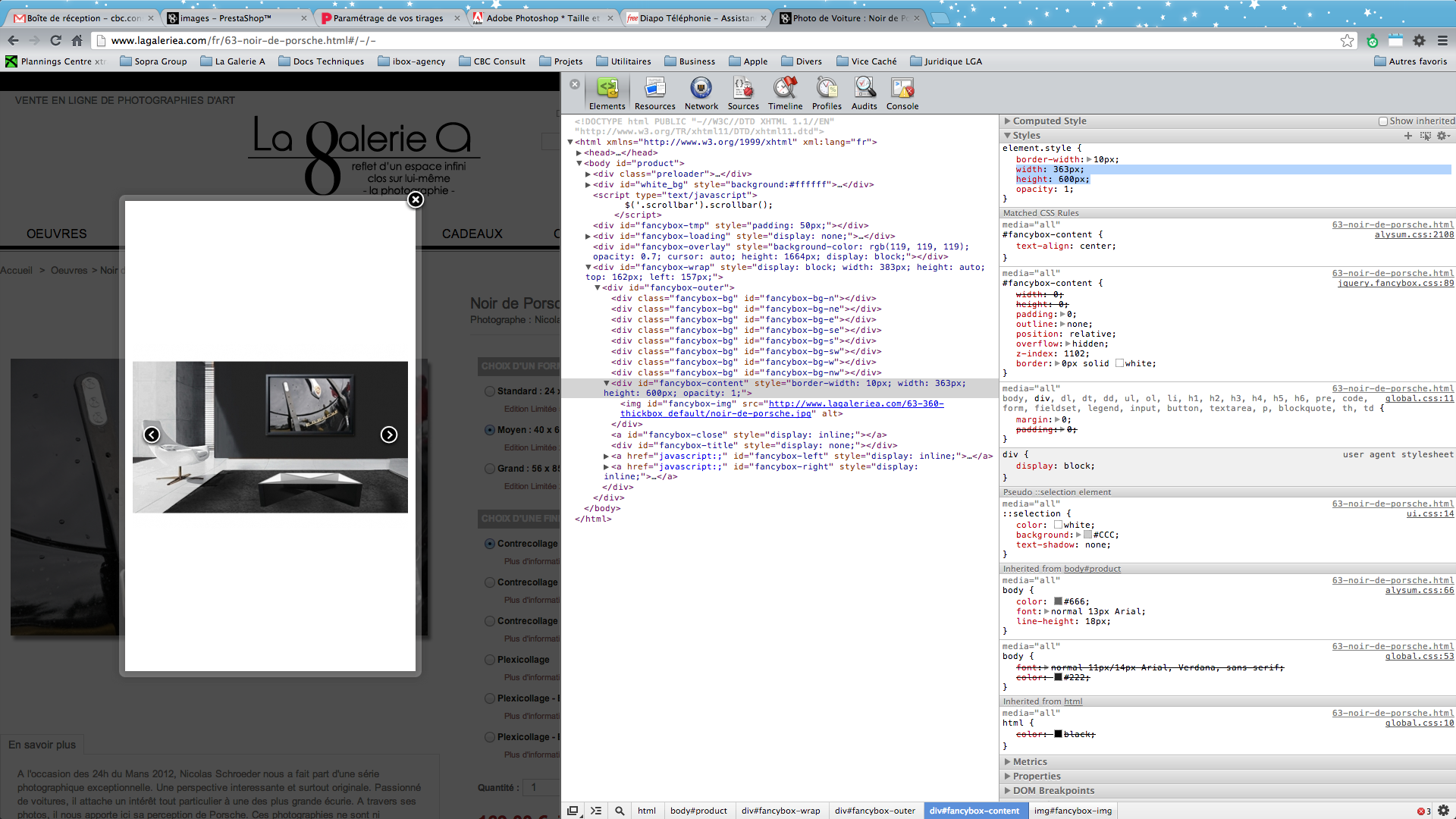This screenshot has width=1456, height=819.
Task: Go to next image in lightbox
Action: (x=389, y=435)
